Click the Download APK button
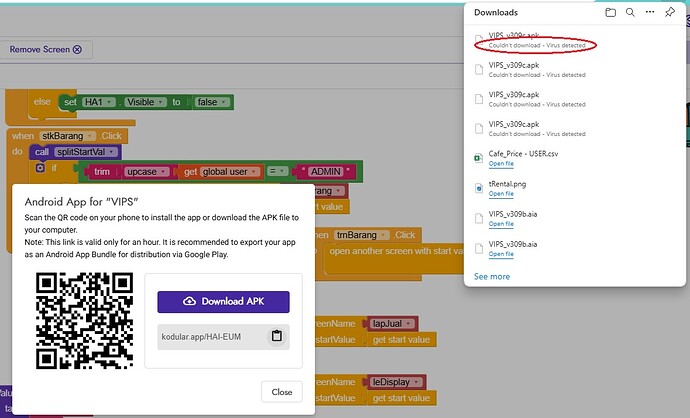This screenshot has height=418, width=690. coord(224,301)
